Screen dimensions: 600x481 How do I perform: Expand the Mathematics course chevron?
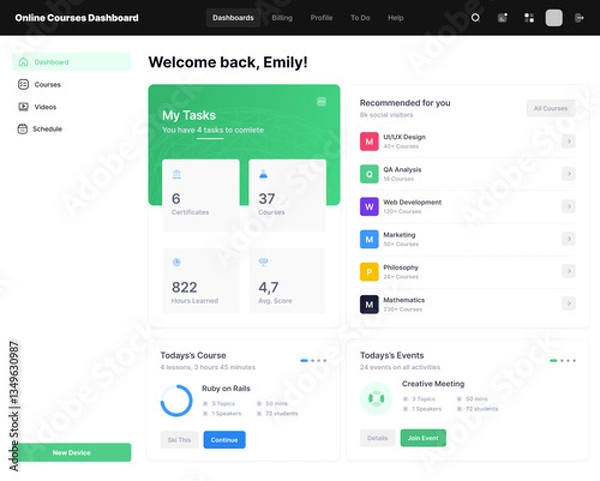568,304
